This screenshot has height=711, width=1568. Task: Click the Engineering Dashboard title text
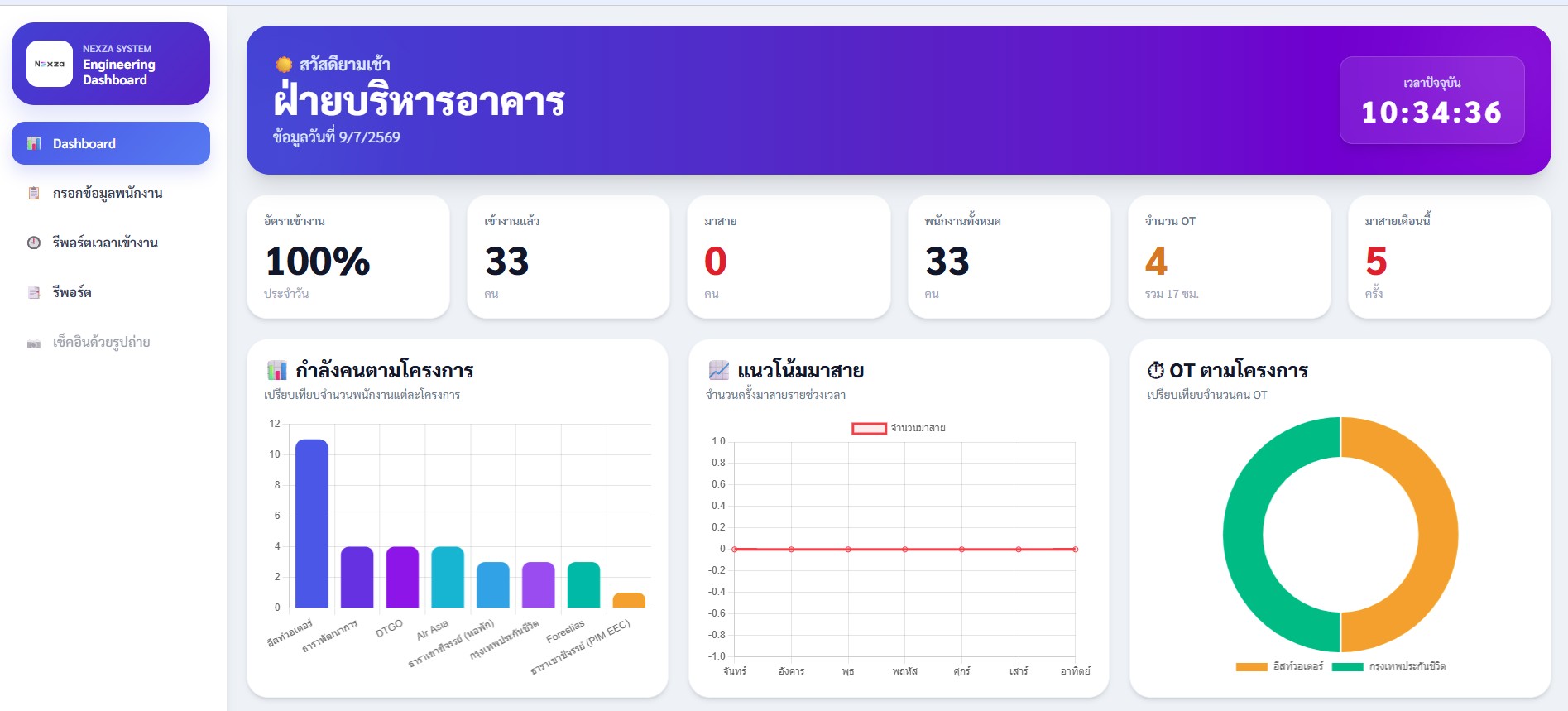click(x=119, y=72)
